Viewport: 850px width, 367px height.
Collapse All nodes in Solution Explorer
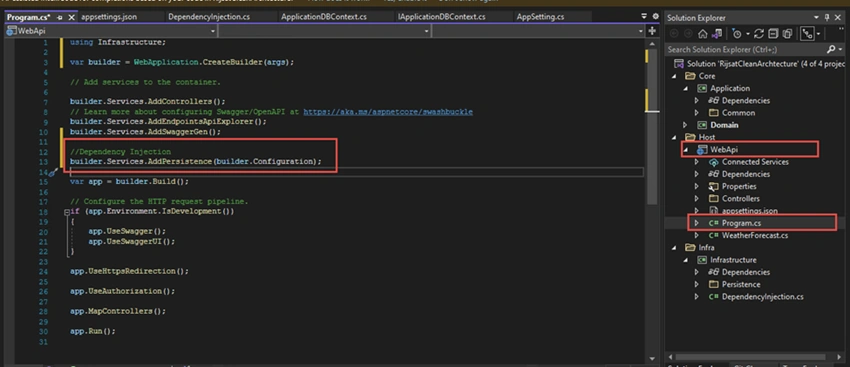[773, 34]
